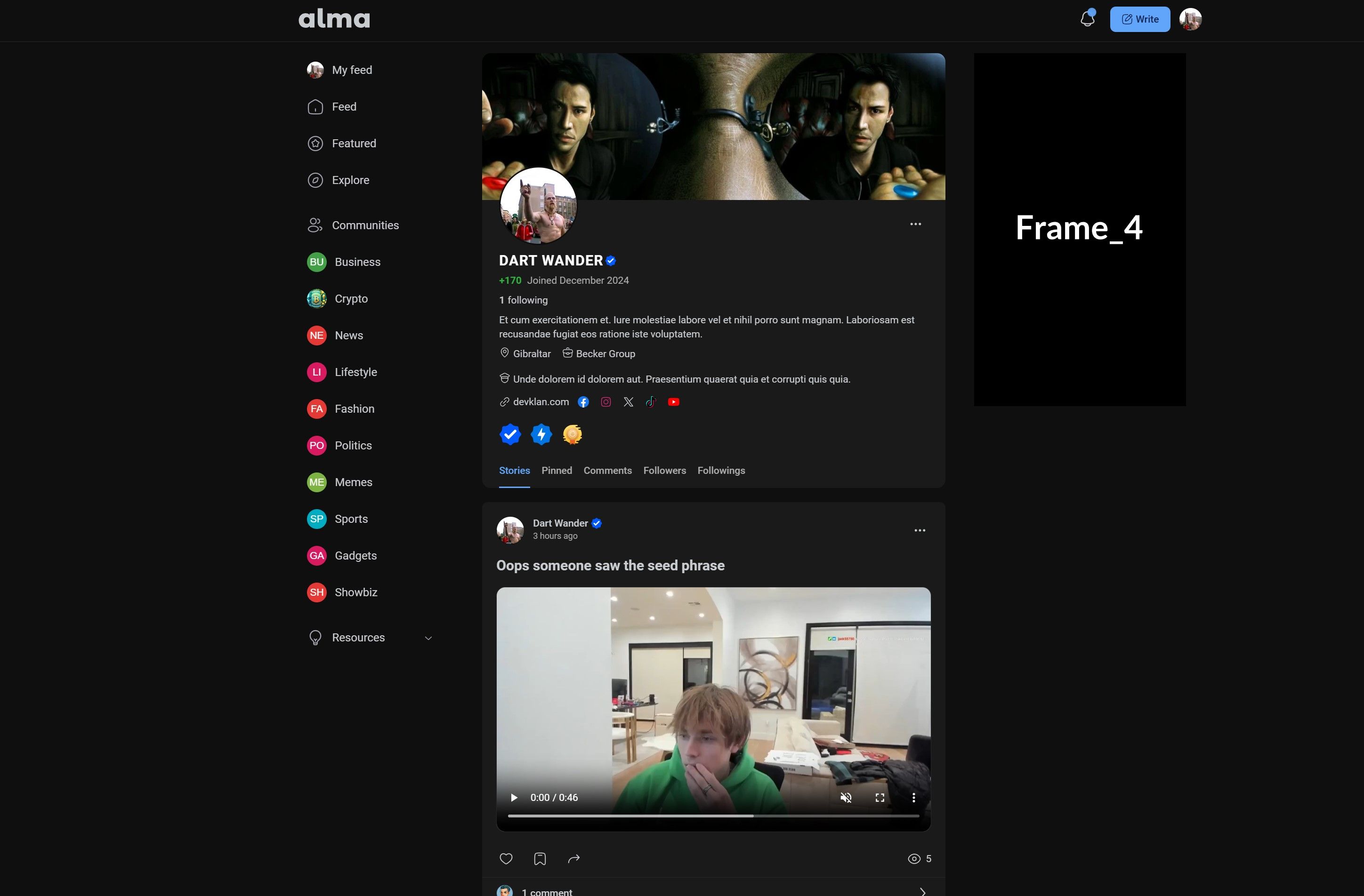Open the Memes community
The image size is (1364, 896).
point(340,482)
